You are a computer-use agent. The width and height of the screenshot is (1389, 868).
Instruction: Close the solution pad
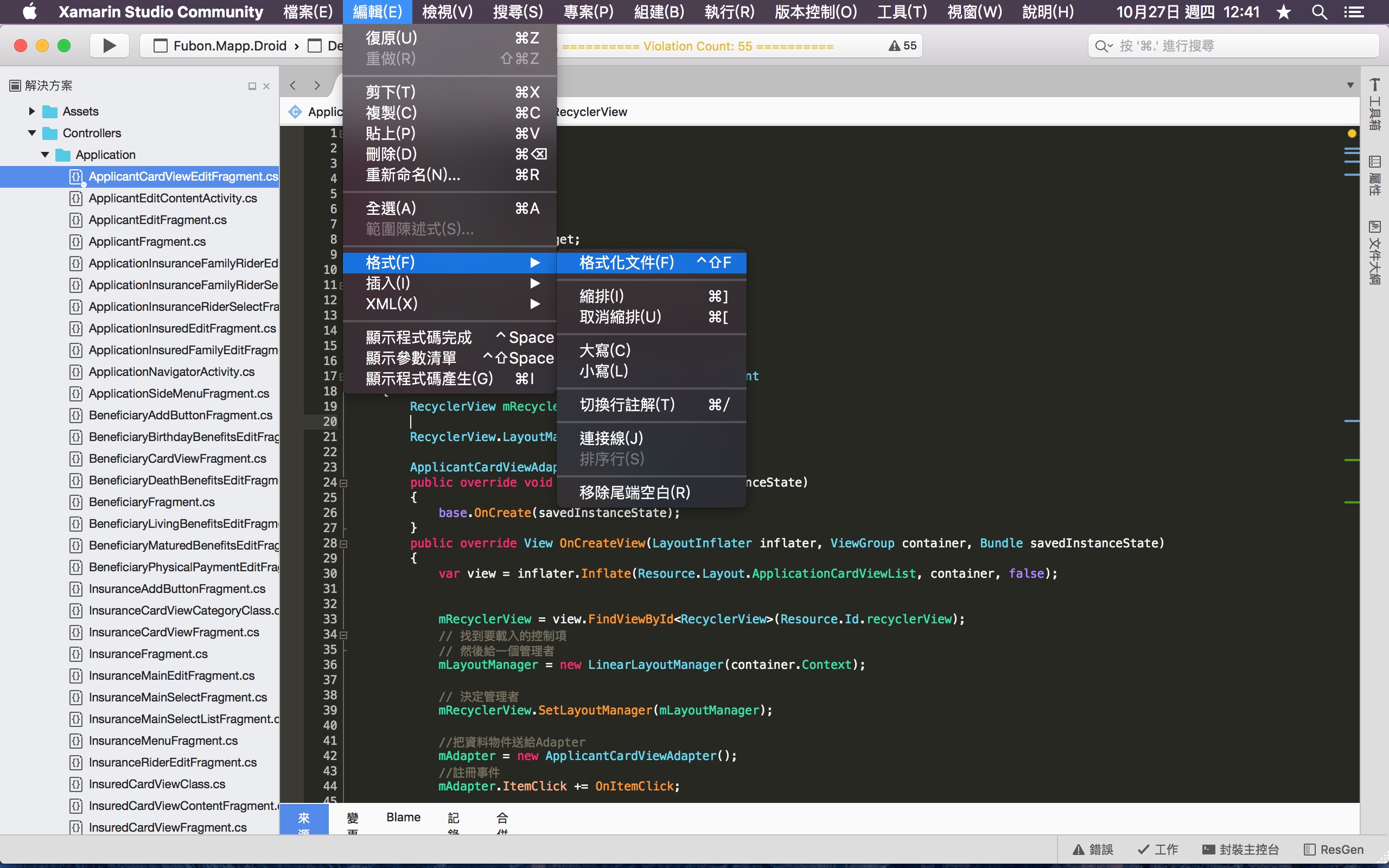coord(266,86)
